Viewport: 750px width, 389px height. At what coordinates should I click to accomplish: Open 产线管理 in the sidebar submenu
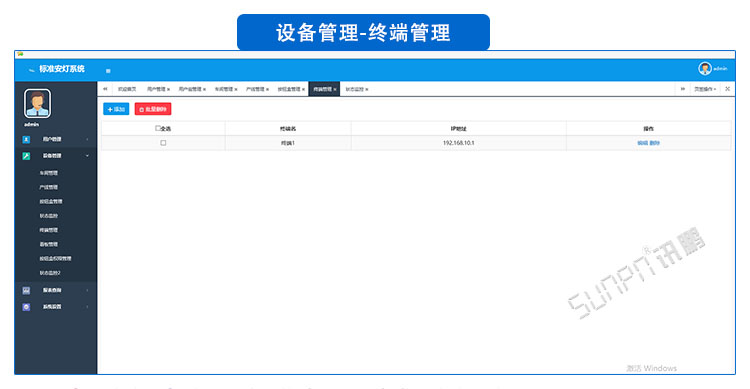(48, 187)
